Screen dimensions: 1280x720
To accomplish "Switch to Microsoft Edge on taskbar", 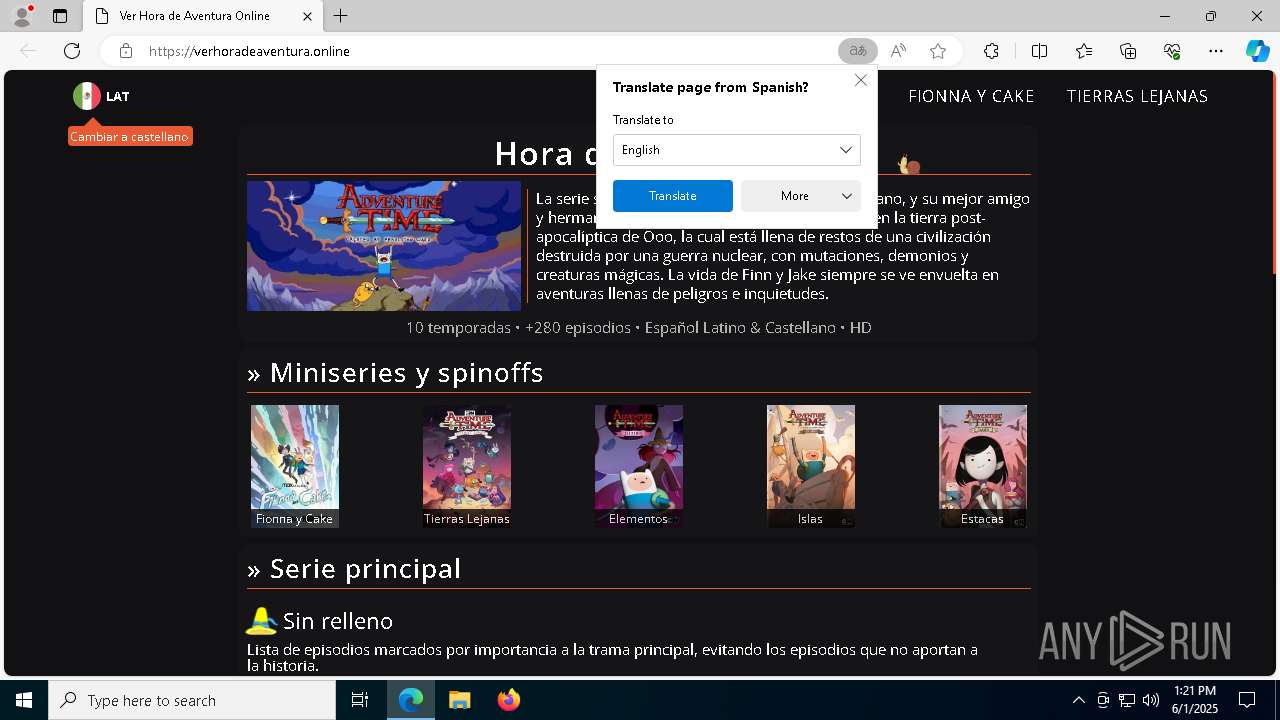I will [x=411, y=700].
